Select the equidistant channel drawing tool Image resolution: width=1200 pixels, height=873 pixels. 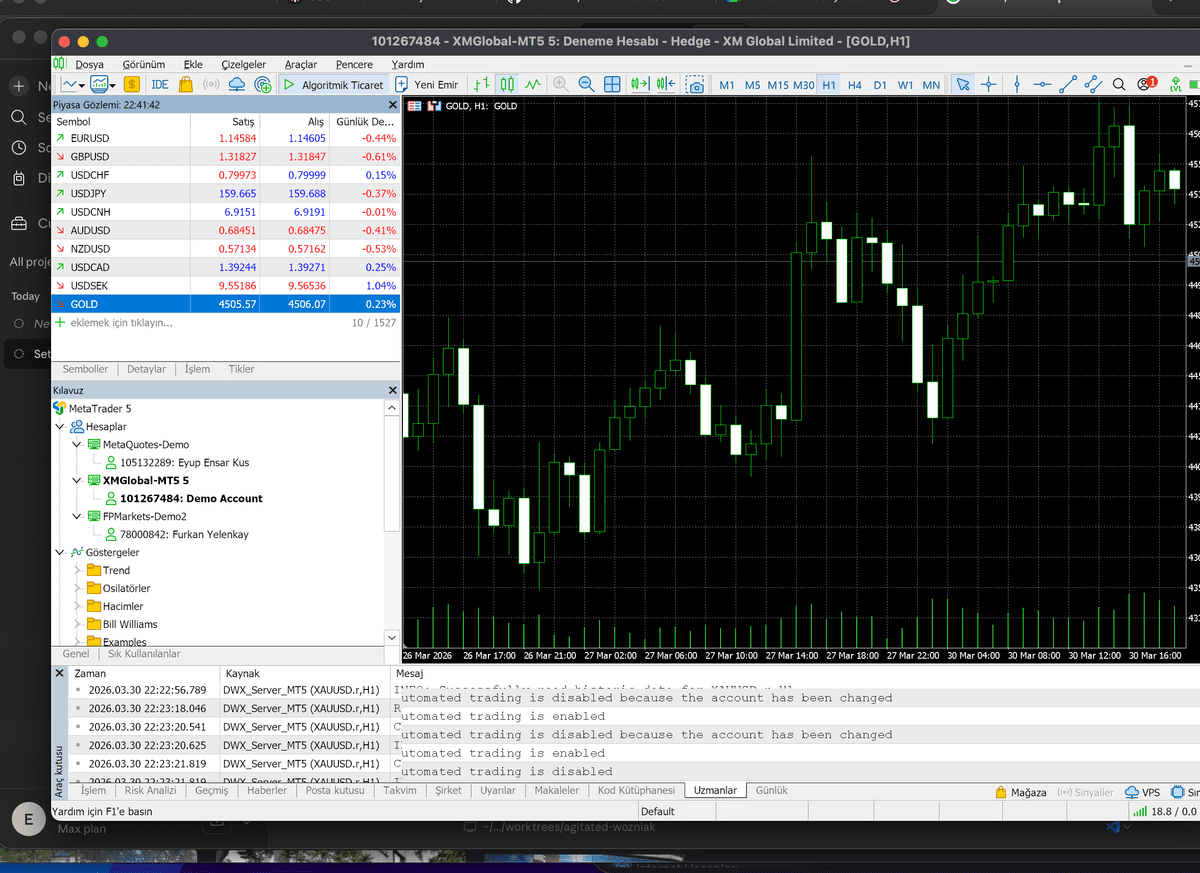tap(1092, 85)
